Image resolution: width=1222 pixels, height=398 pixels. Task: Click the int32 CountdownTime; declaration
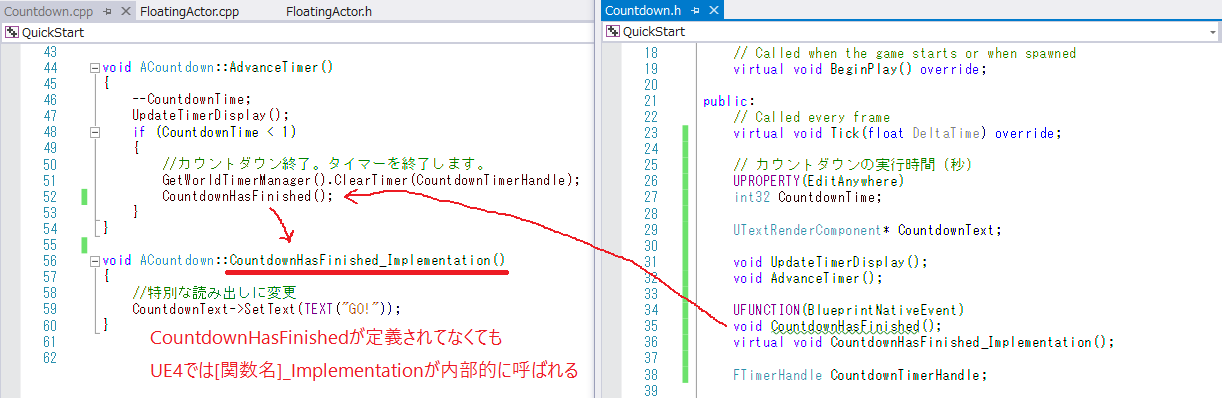807,197
